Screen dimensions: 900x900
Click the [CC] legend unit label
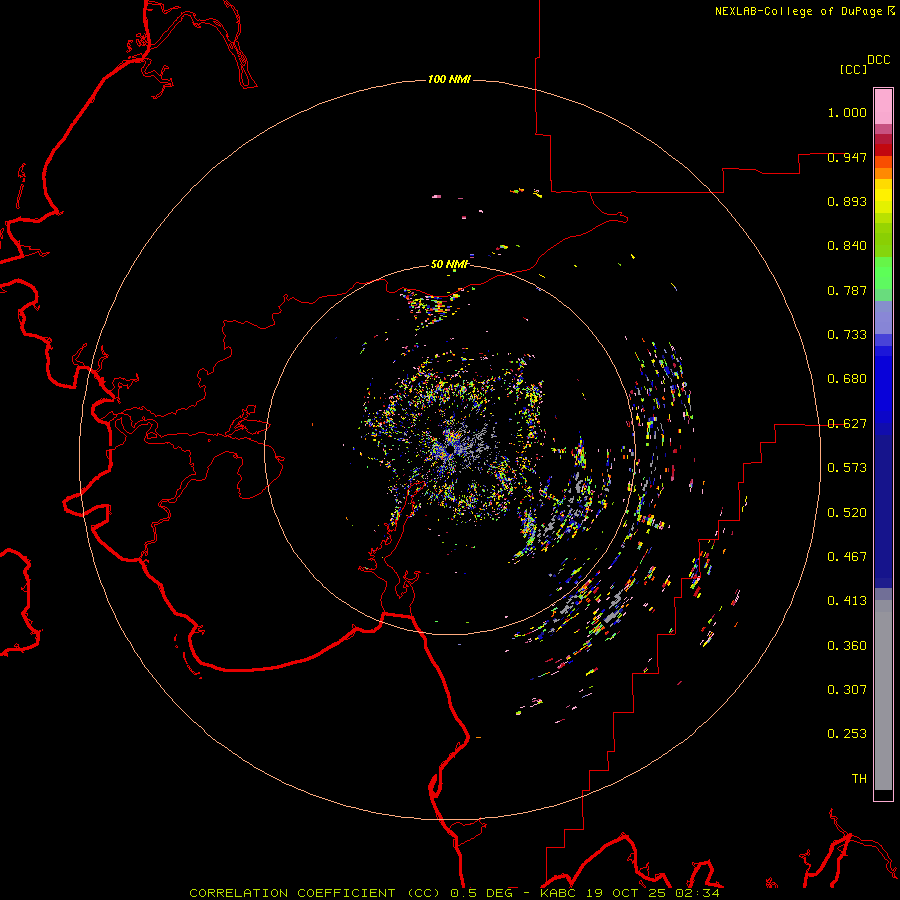click(x=853, y=69)
